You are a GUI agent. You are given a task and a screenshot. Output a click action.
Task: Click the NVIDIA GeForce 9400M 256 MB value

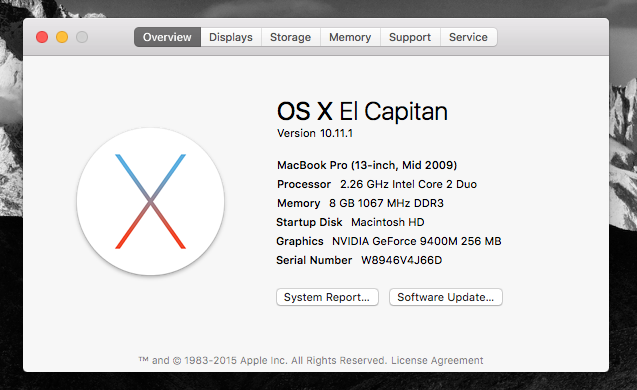416,241
